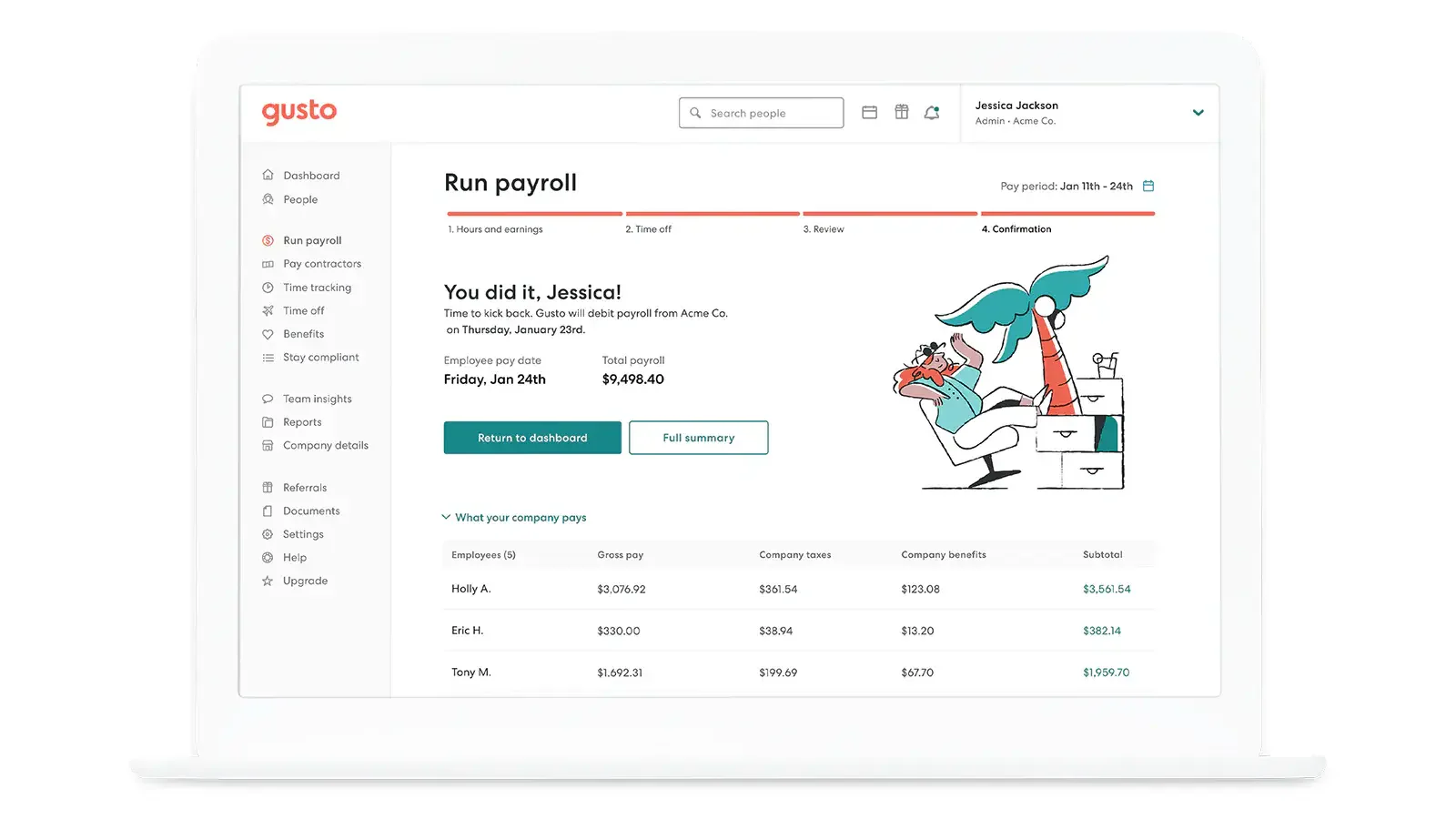Select the Review step
The width and height of the screenshot is (1456, 819).
[824, 229]
